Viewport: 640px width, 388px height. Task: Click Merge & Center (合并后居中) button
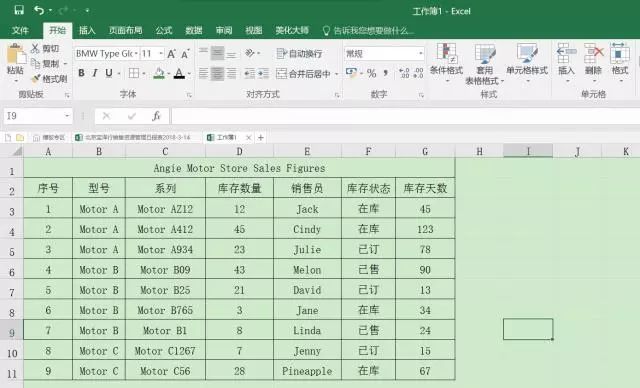303,74
